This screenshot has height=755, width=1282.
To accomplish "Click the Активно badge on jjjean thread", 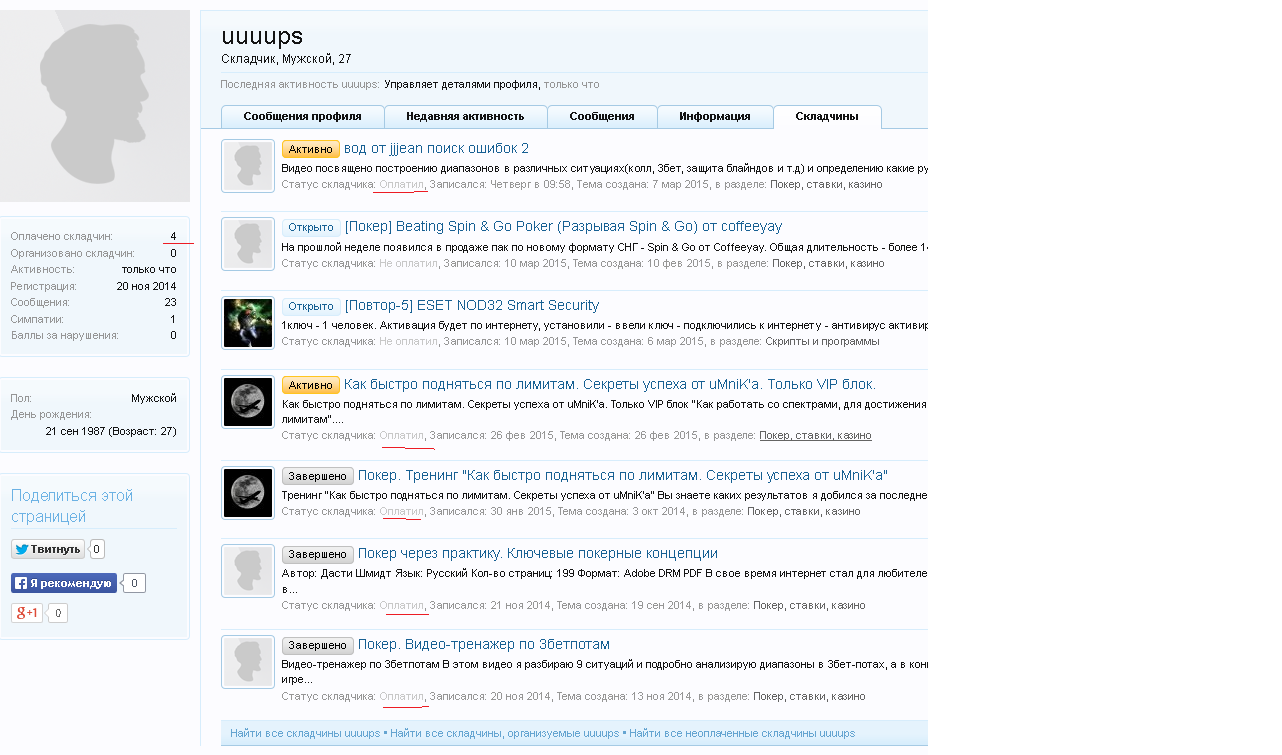I will [x=310, y=149].
